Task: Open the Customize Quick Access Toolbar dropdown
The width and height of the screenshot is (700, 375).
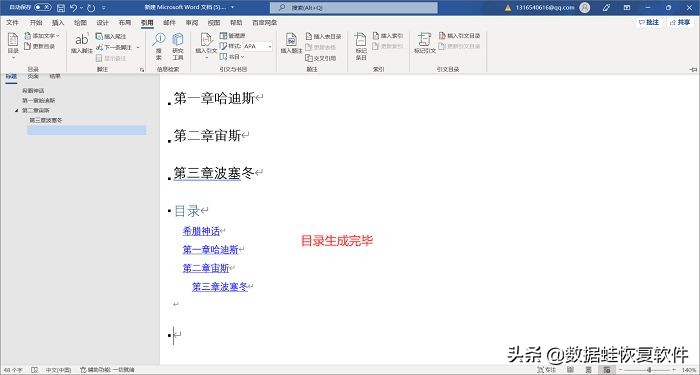Action: 104,8
